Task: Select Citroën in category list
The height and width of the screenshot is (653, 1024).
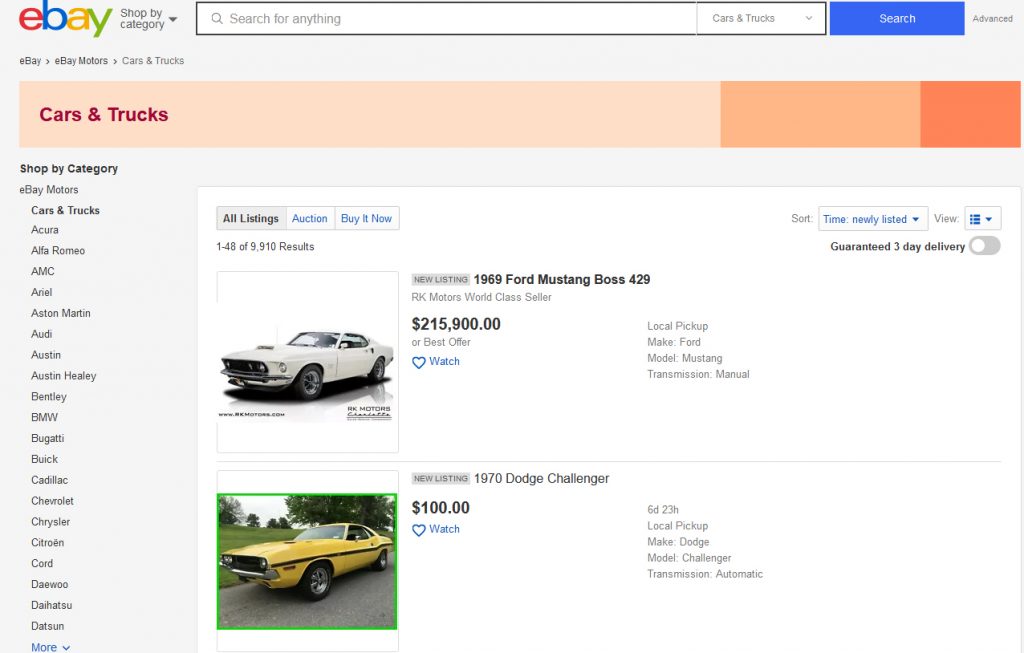Action: click(48, 543)
